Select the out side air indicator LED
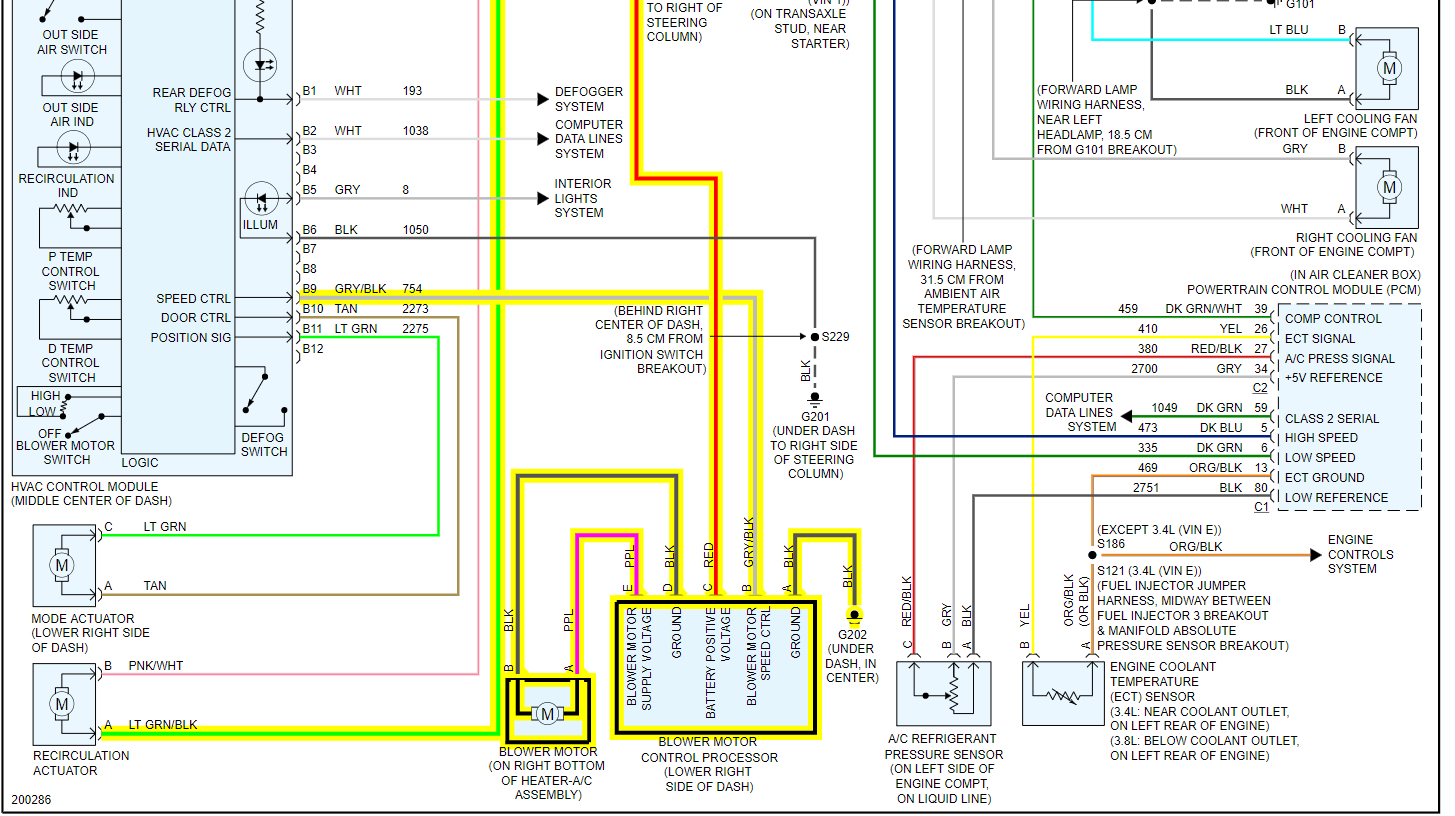Screen dimensions: 1455x816 pos(77,77)
